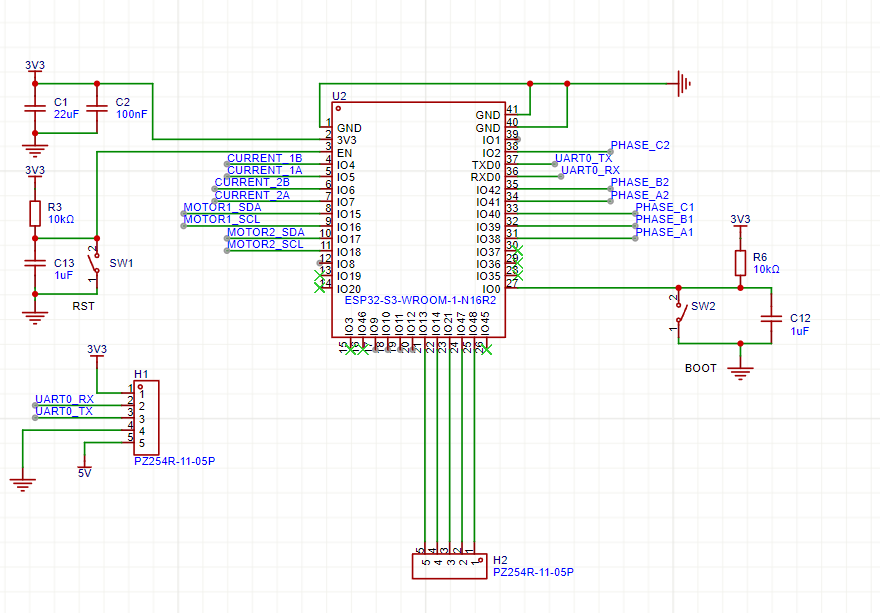Select the MOTOR2_SCL net label
The image size is (880, 613).
click(x=265, y=244)
